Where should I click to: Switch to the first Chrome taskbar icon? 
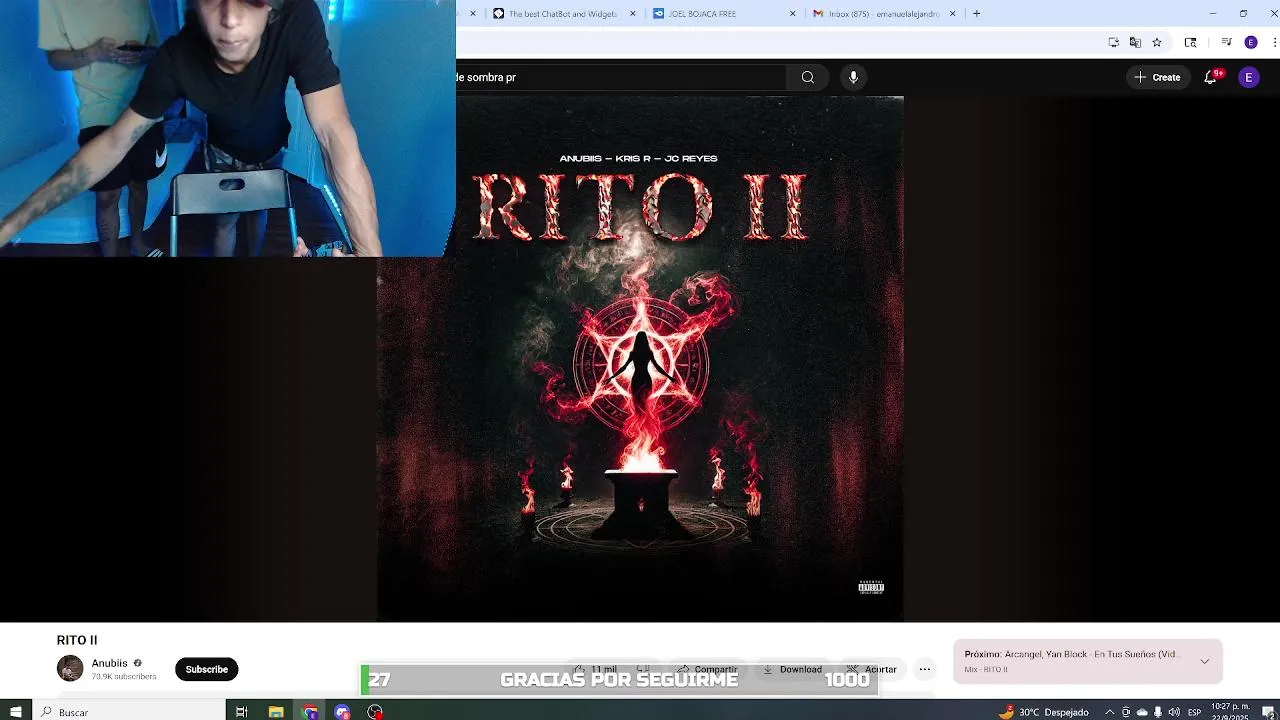(x=310, y=712)
